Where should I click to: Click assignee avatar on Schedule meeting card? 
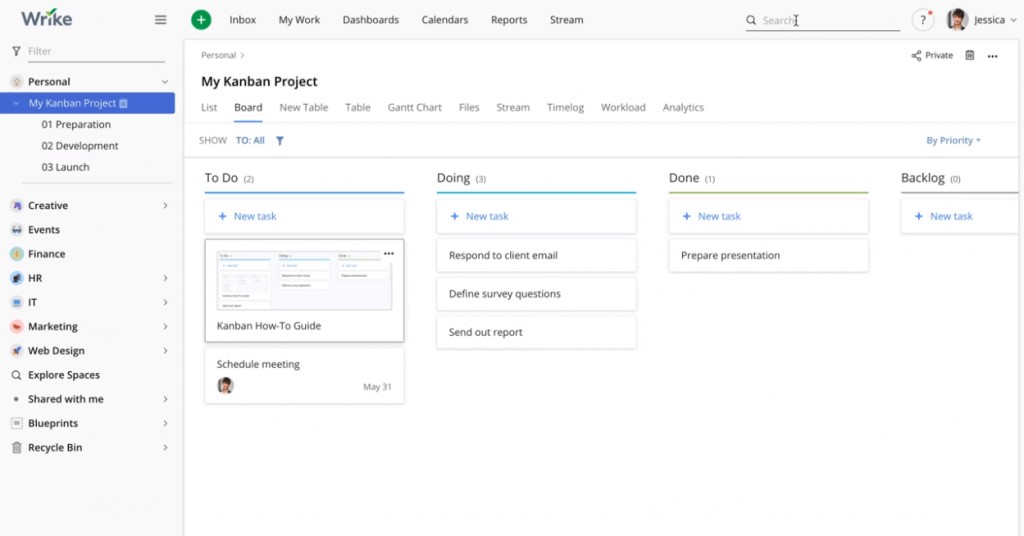click(x=225, y=386)
